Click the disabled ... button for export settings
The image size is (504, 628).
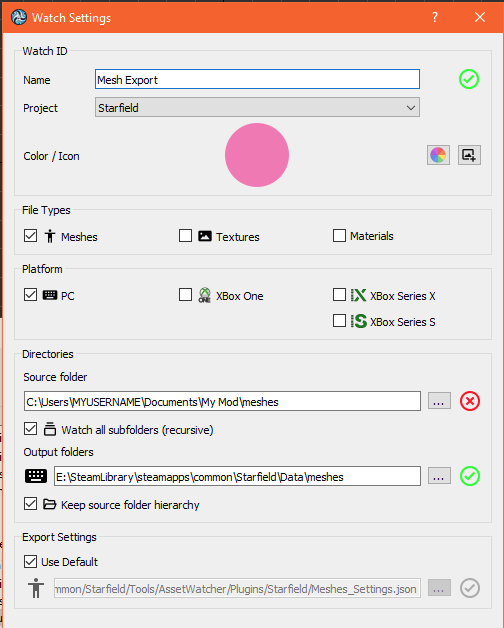coord(439,588)
